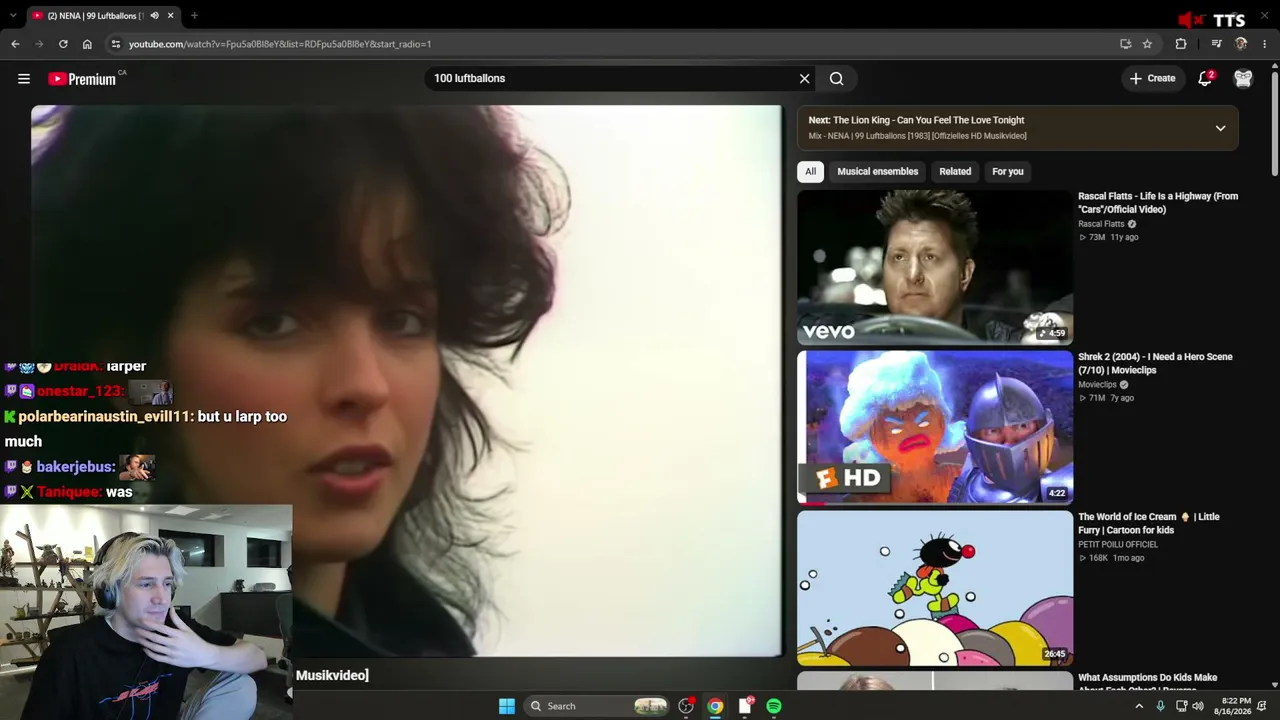1280x720 pixels.
Task: Open the media controls toolbar button
Action: point(1216,44)
